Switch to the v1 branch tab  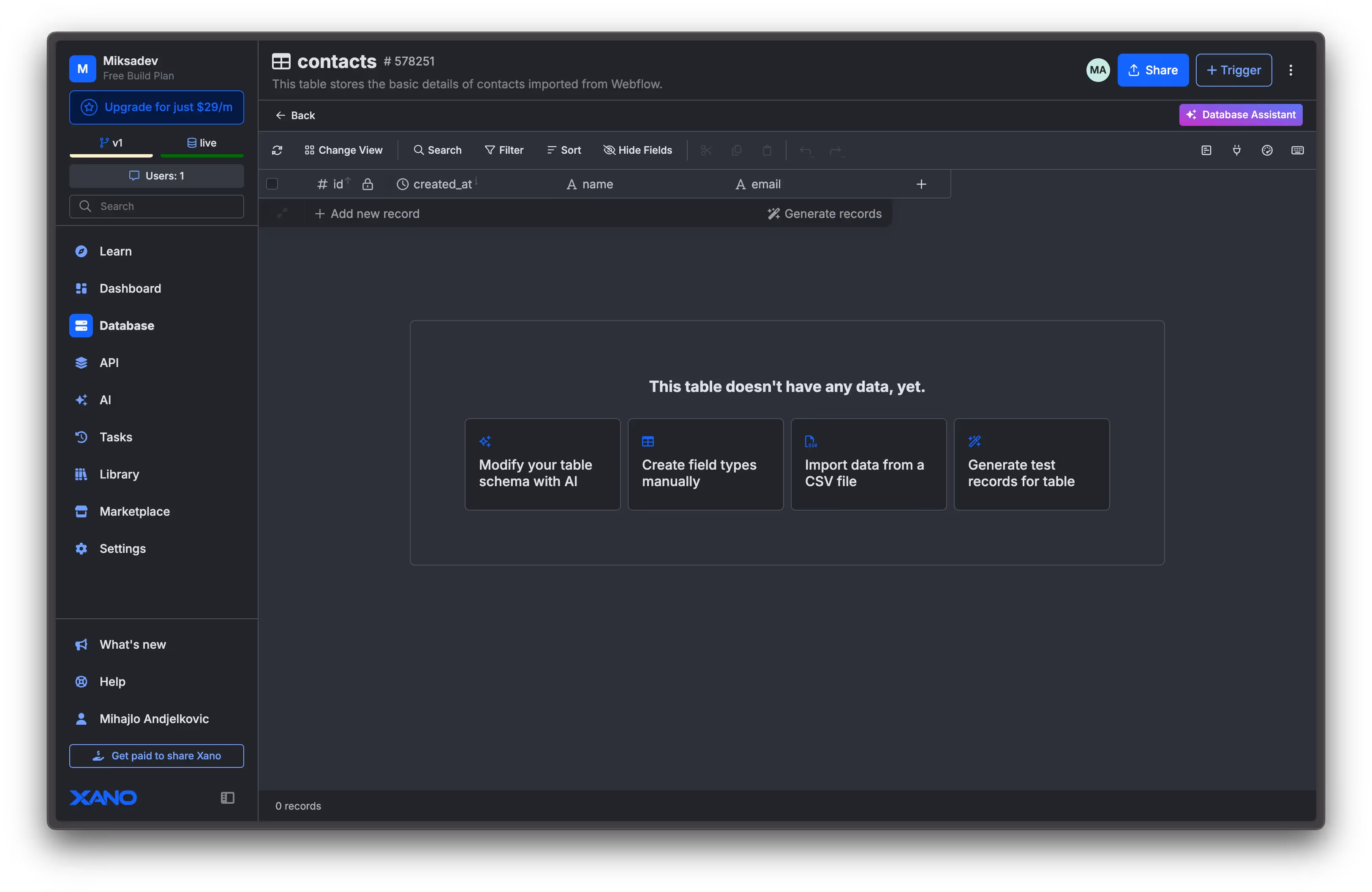[111, 143]
